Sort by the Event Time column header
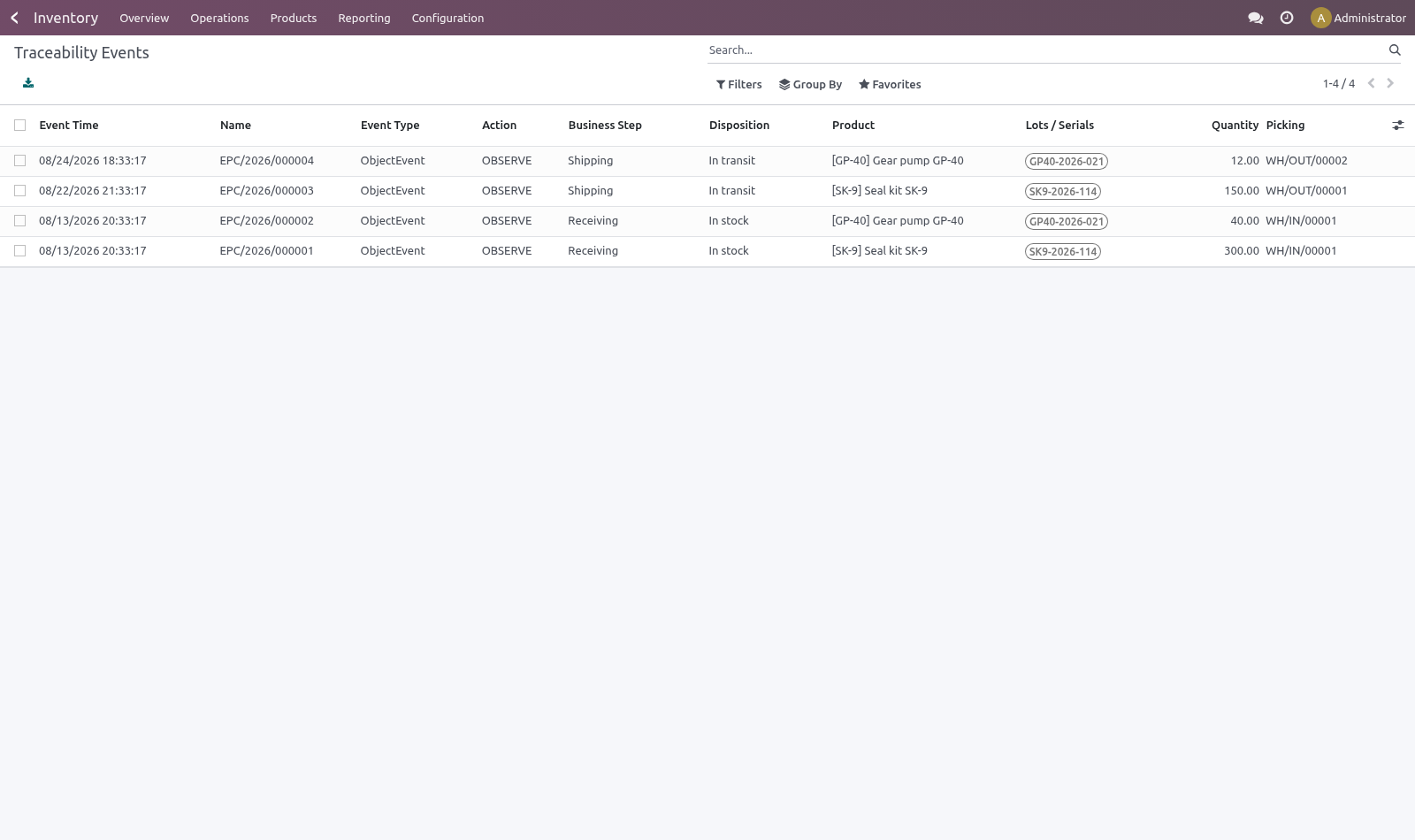Viewport: 1415px width, 840px height. (69, 126)
